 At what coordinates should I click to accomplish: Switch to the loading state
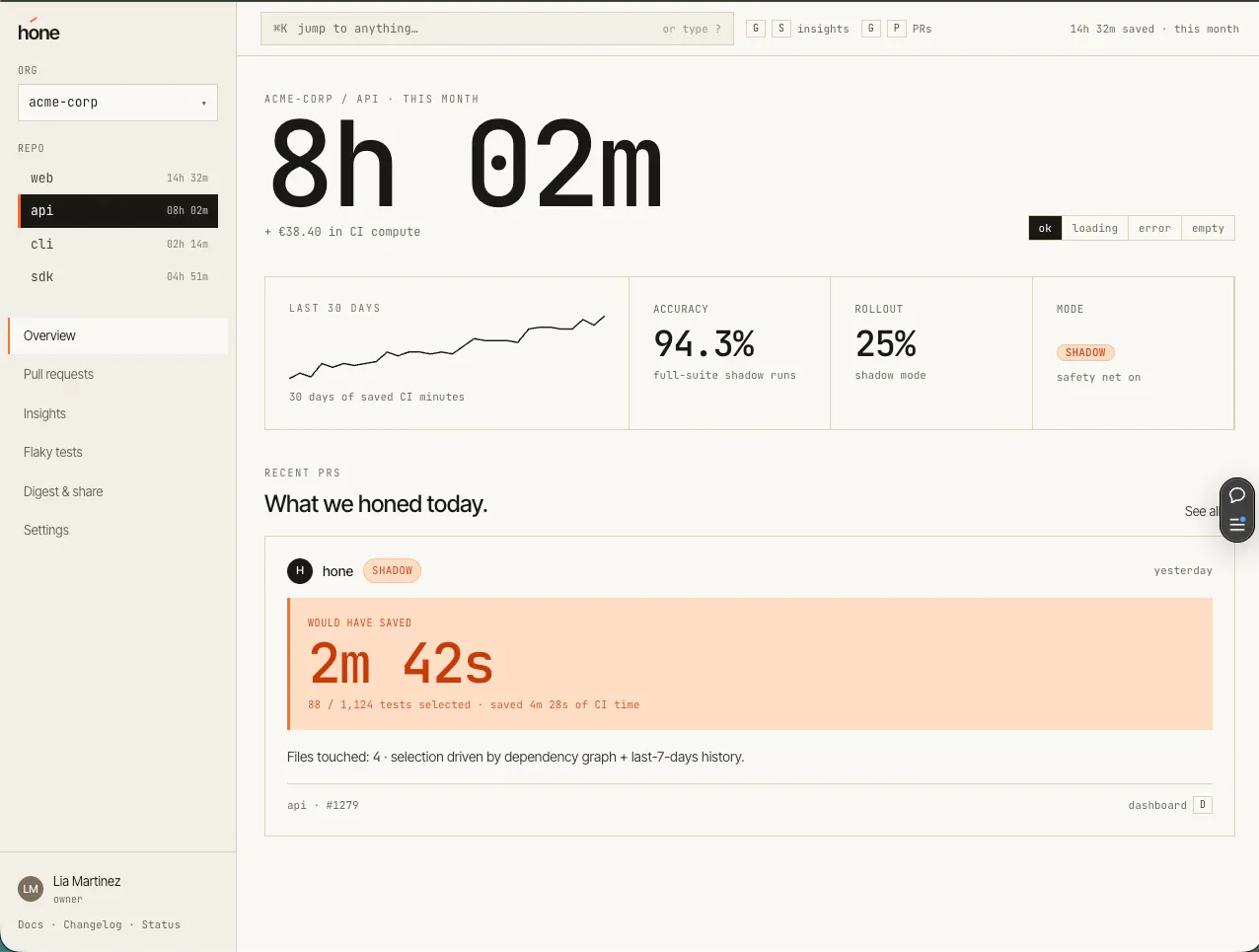pos(1095,228)
